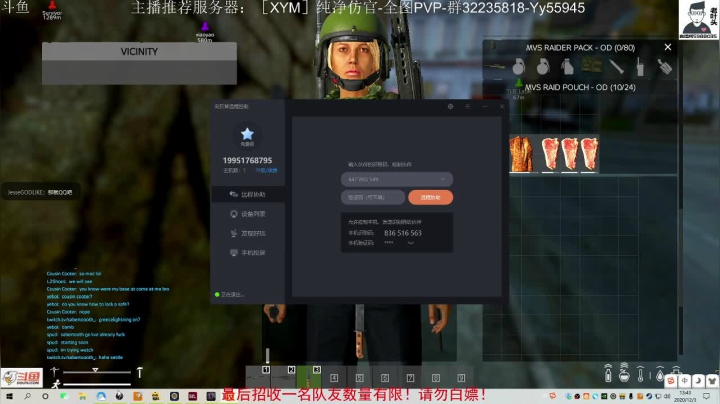
Task: Select green ammo pouch item in Raider Pack
Action: point(592,66)
